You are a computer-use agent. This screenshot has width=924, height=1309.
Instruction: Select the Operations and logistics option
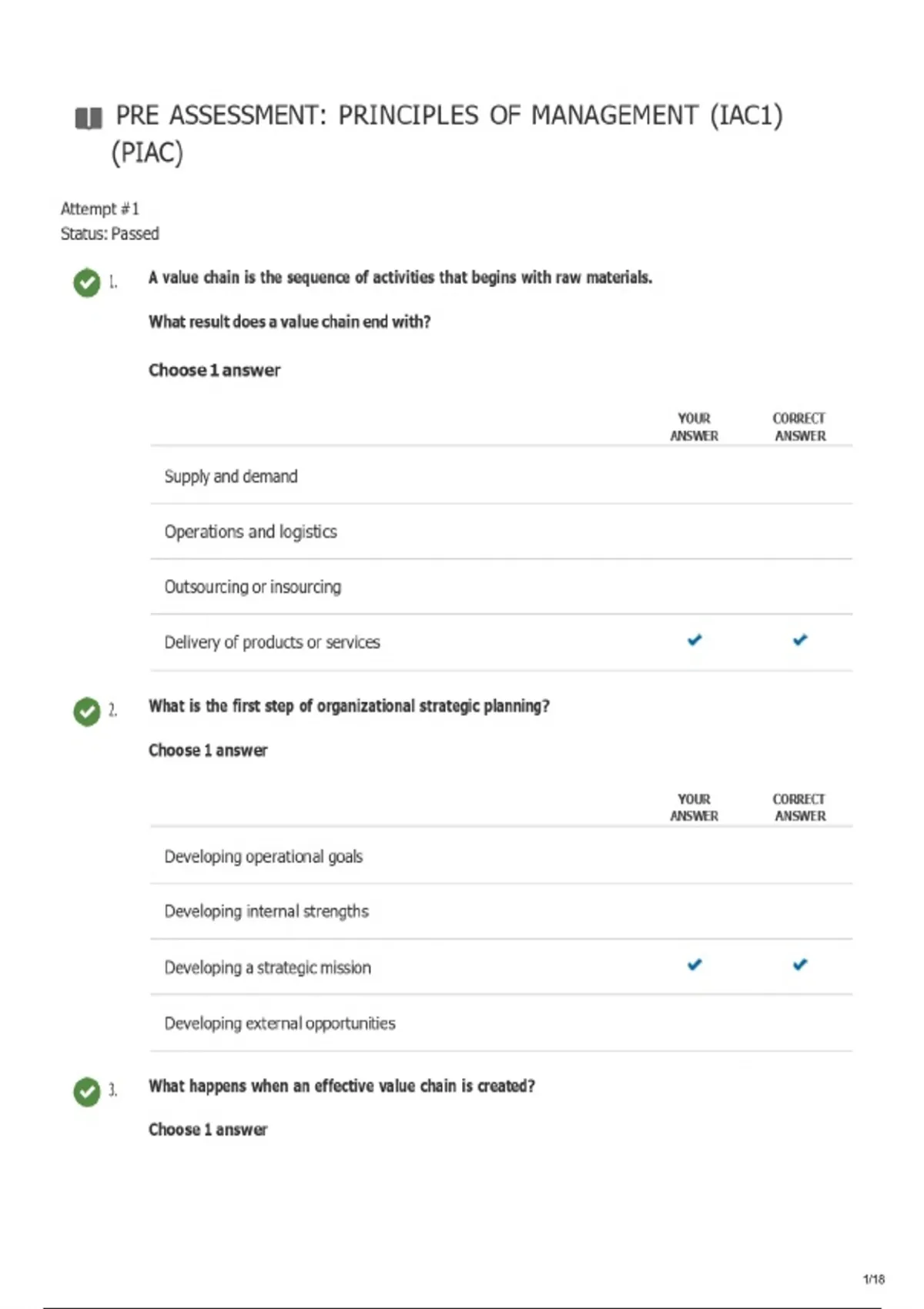click(501, 531)
